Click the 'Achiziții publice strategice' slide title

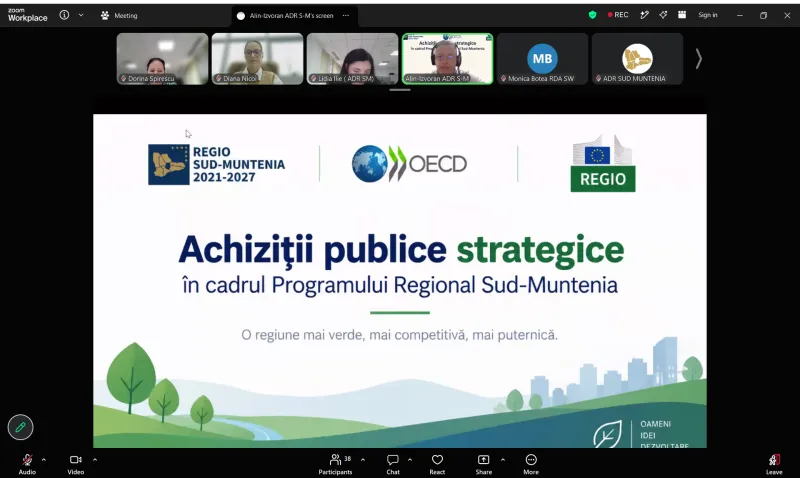pos(401,249)
